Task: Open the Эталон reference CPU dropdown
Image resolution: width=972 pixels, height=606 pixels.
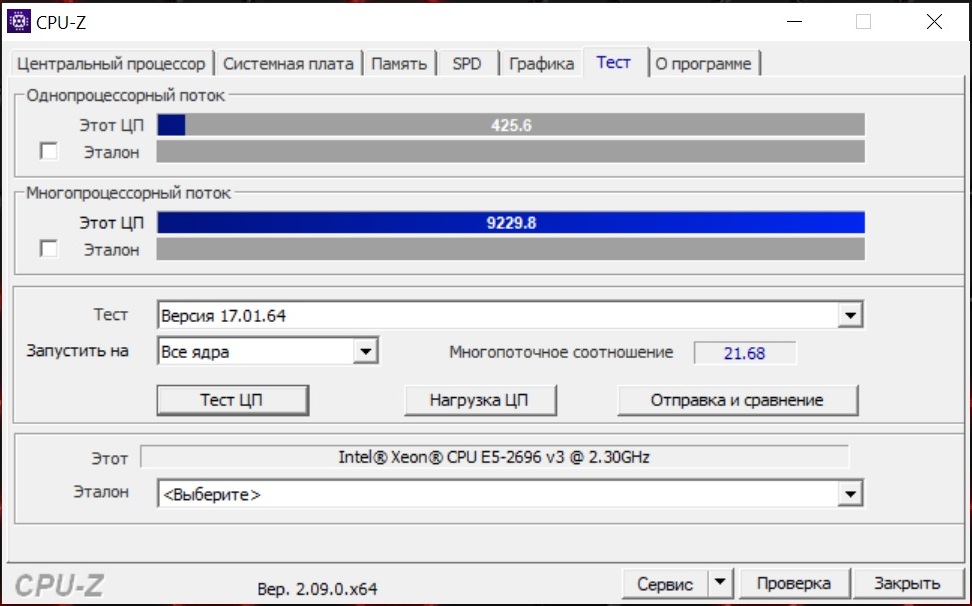Action: (x=850, y=494)
